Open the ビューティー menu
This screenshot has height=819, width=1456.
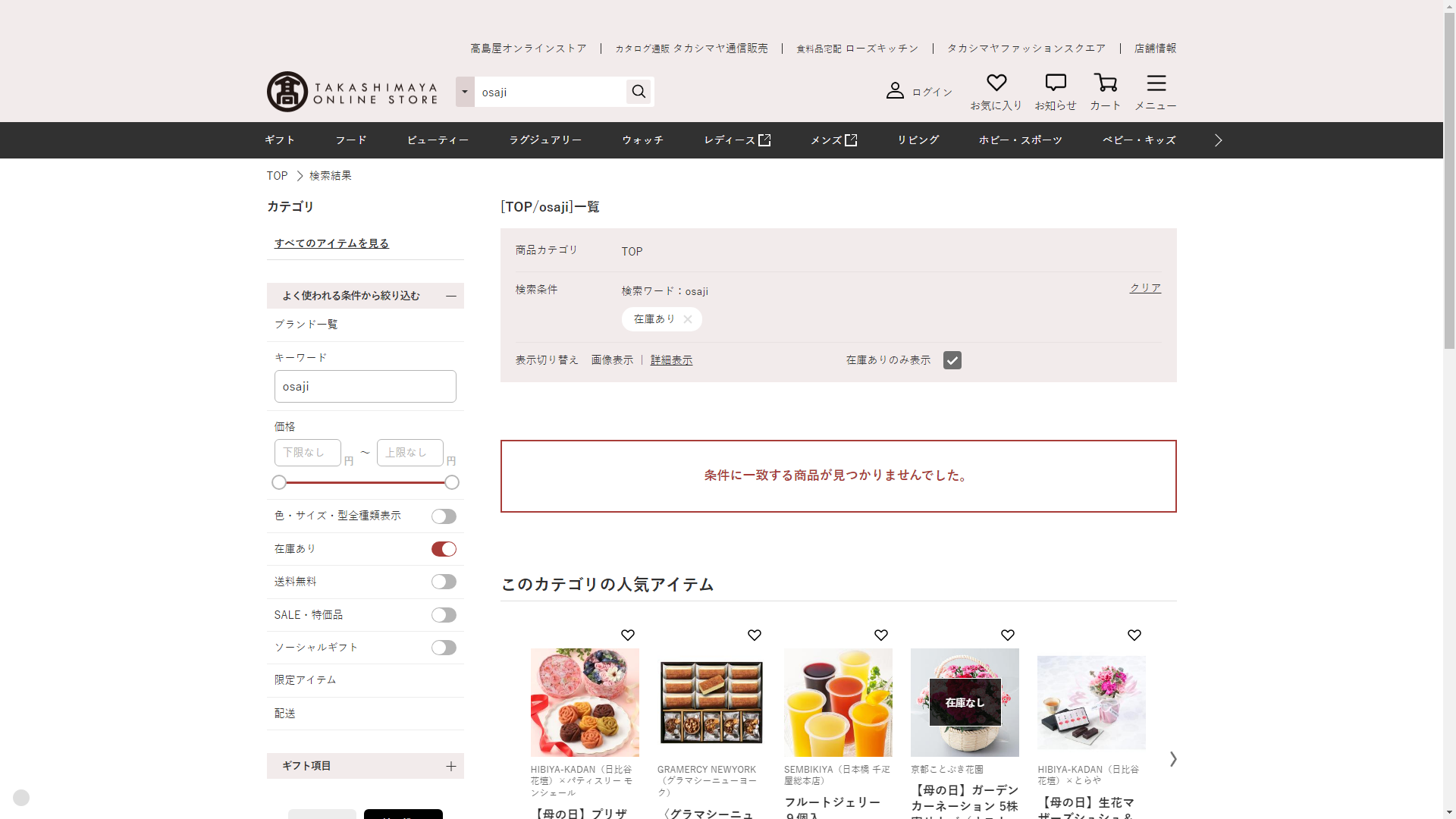pyautogui.click(x=438, y=140)
